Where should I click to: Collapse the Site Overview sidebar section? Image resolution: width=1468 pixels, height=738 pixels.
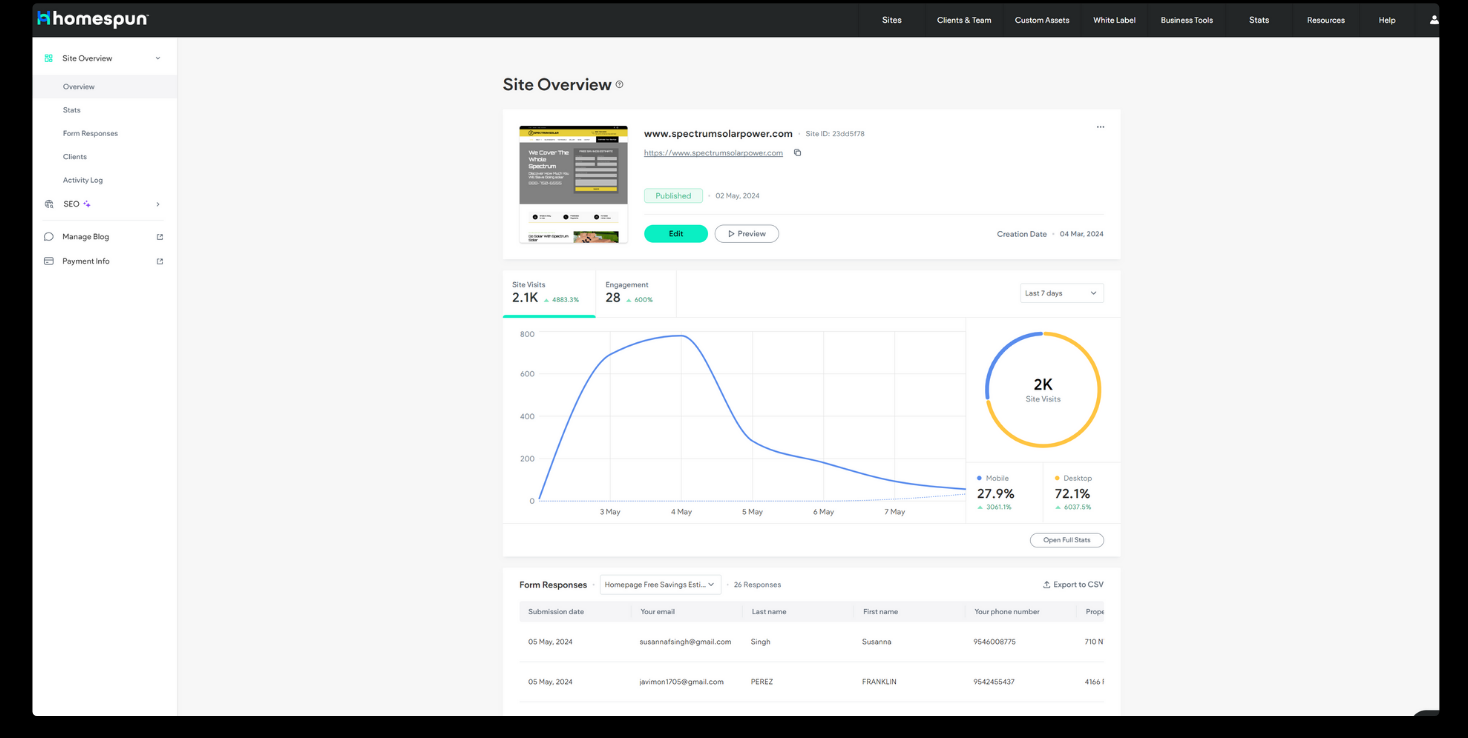(157, 58)
